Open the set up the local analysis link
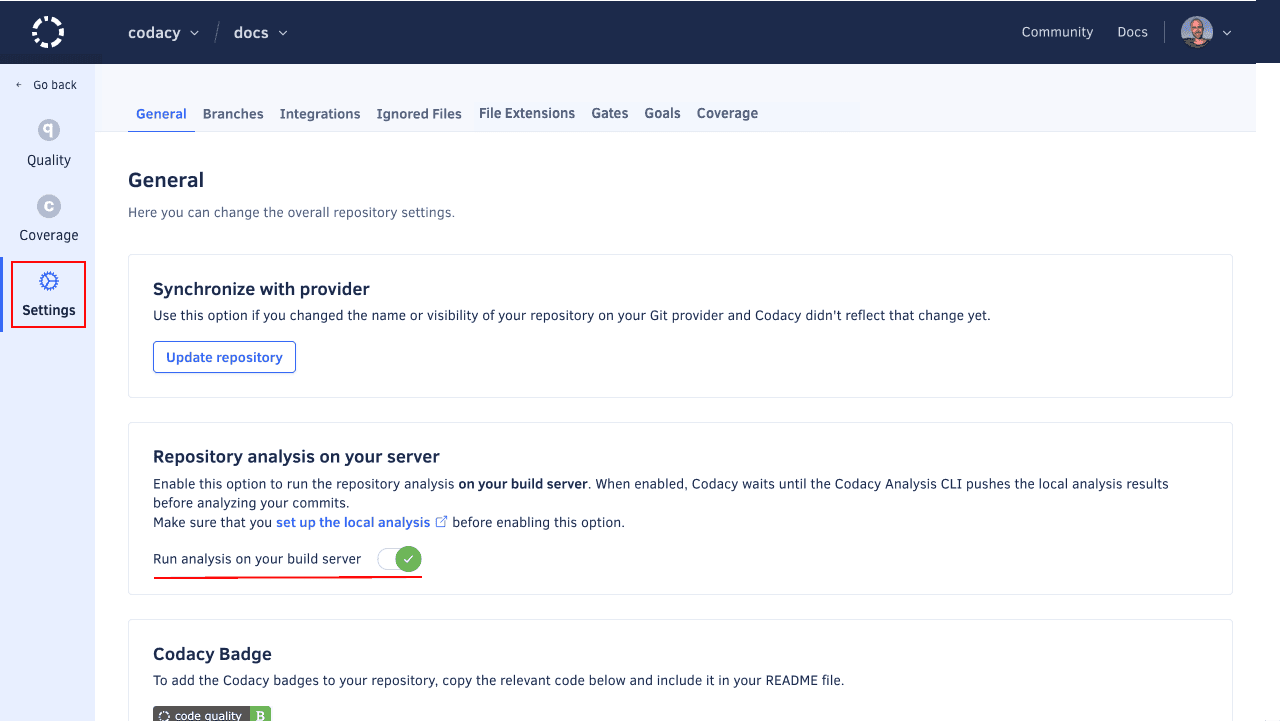The width and height of the screenshot is (1280, 721). click(x=355, y=521)
